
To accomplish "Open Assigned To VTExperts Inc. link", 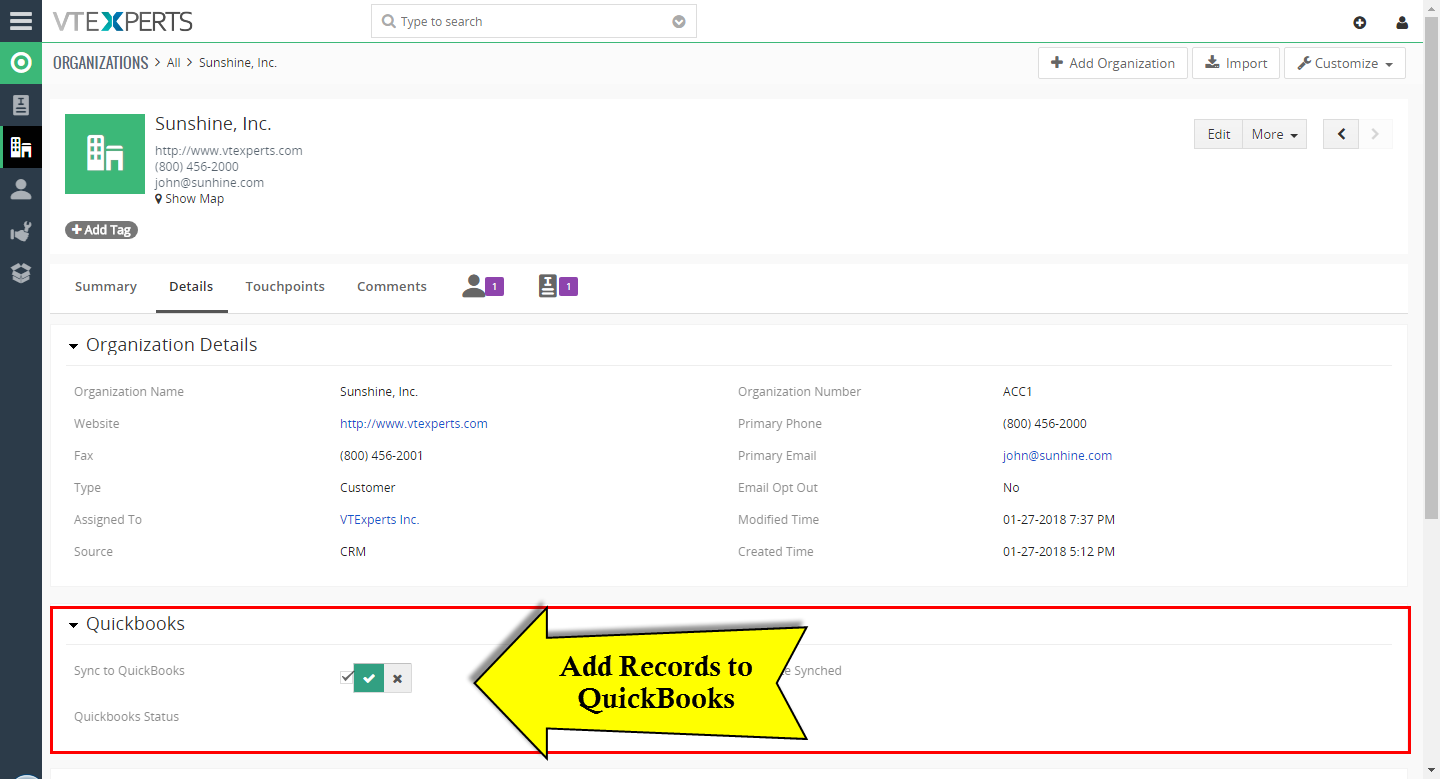I will click(380, 520).
